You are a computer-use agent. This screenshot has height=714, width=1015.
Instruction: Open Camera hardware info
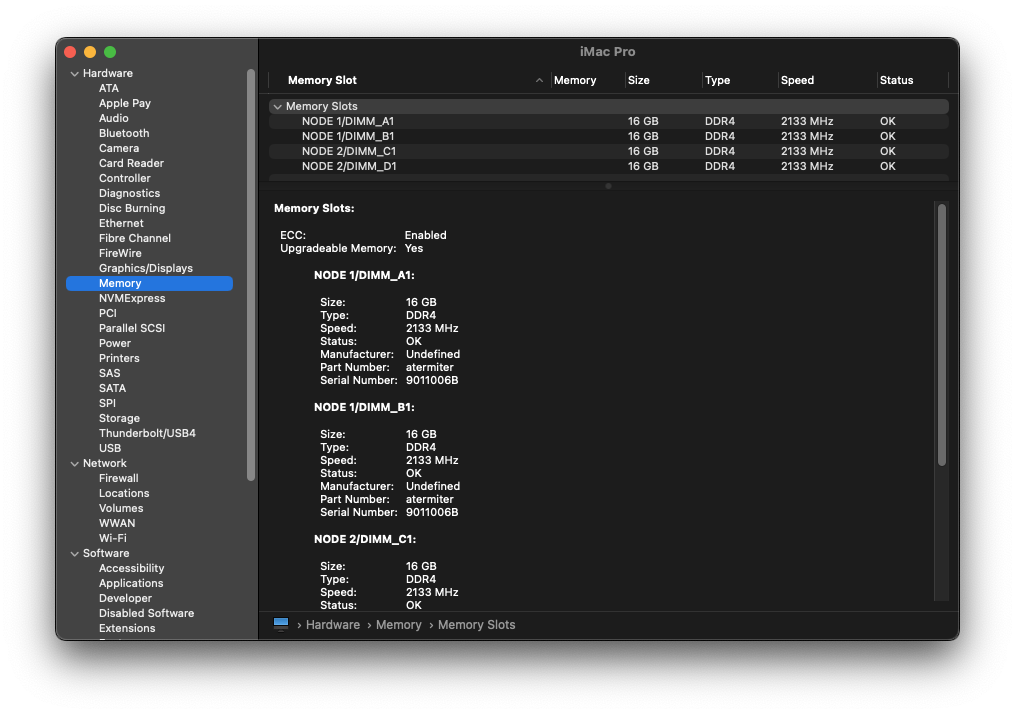click(x=119, y=148)
